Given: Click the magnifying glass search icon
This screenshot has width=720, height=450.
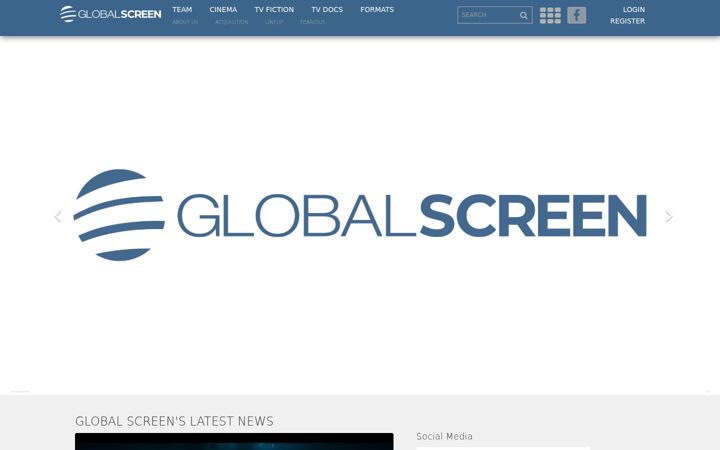Looking at the screenshot, I should click(523, 16).
